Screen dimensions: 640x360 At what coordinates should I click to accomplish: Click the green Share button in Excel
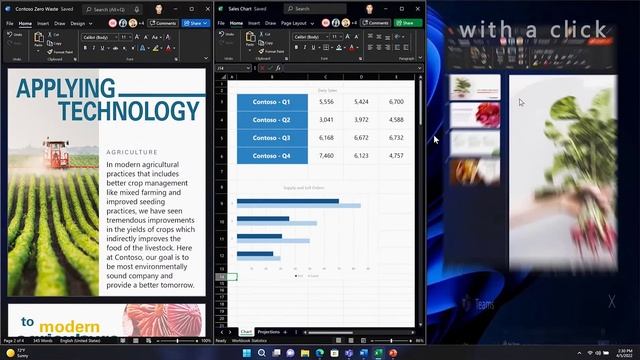point(408,23)
